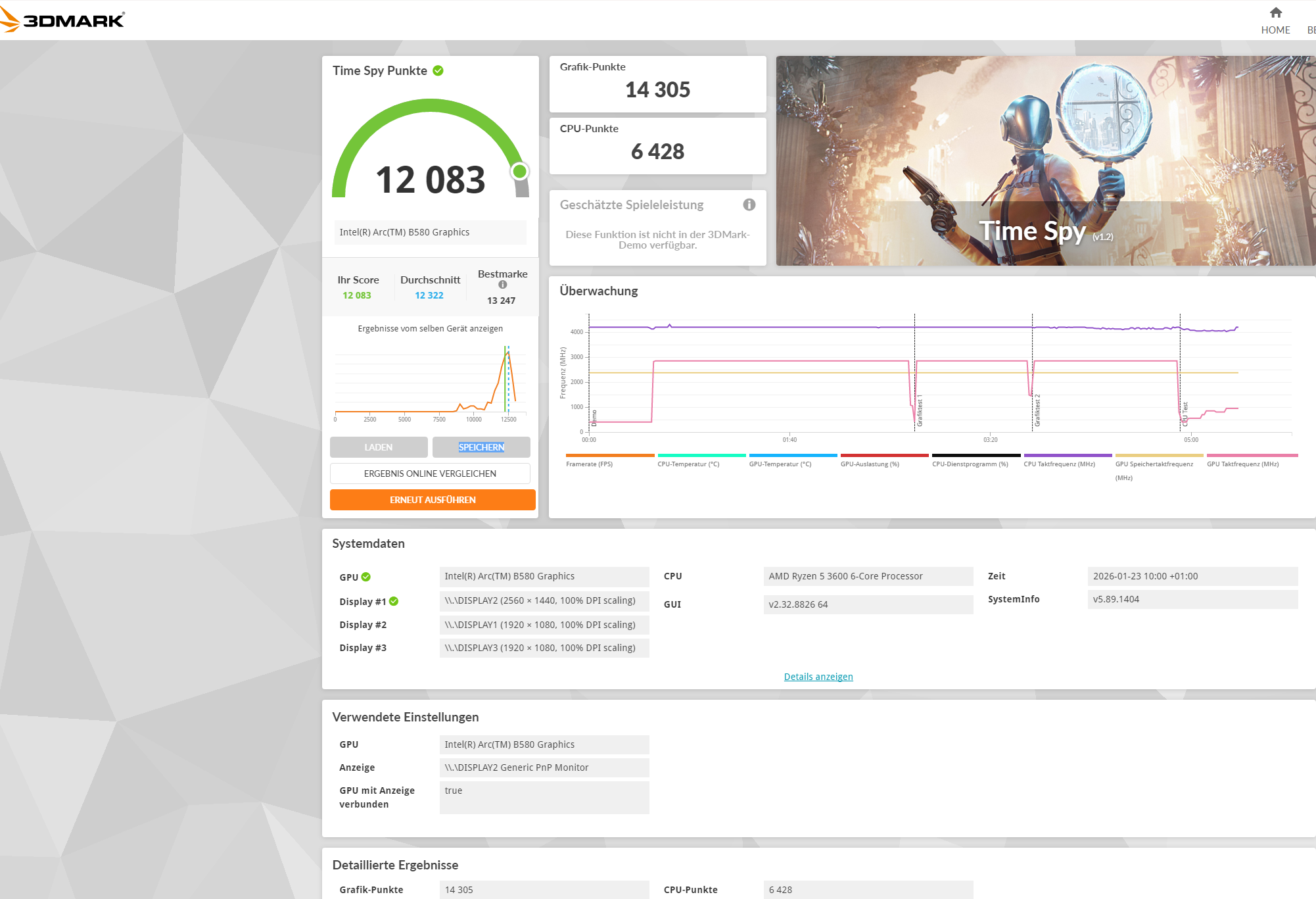
Task: Toggle the GPU-Auslastung legend swatch
Action: 885,455
